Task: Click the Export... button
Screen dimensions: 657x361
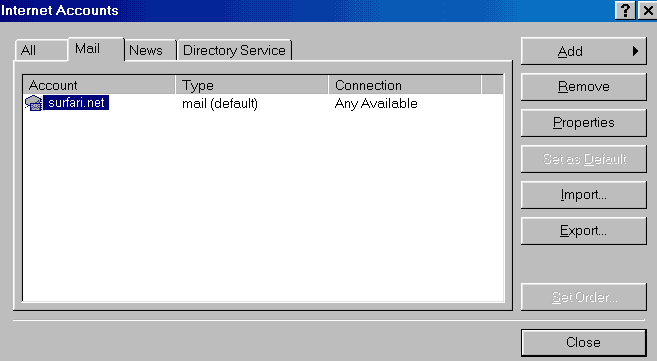Action: (x=584, y=231)
